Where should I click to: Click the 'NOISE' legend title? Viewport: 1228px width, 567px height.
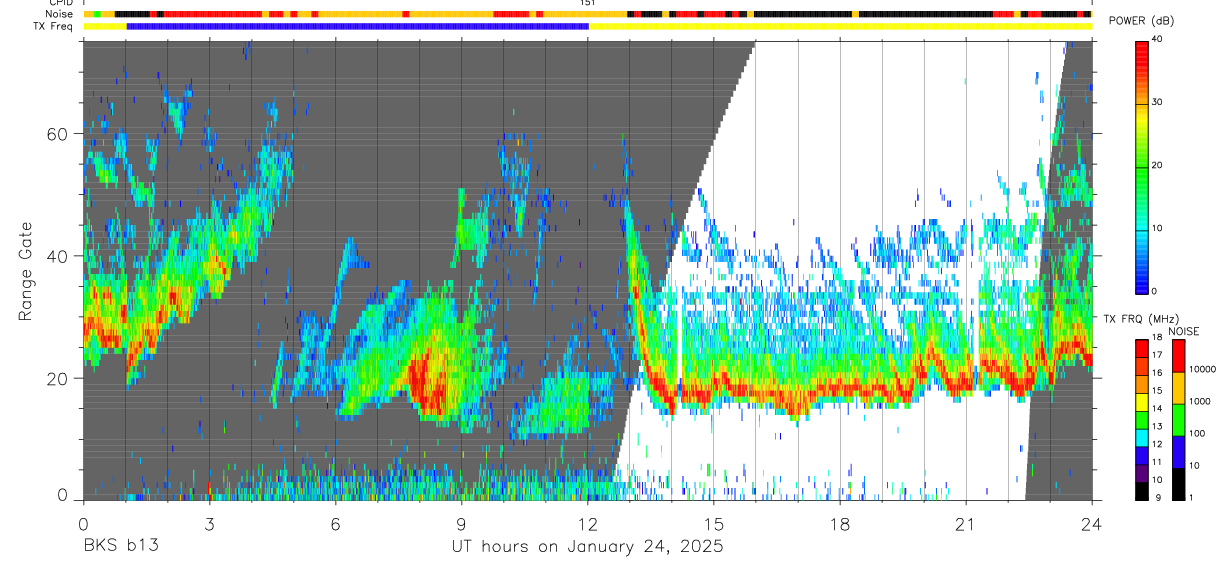[x=1183, y=331]
